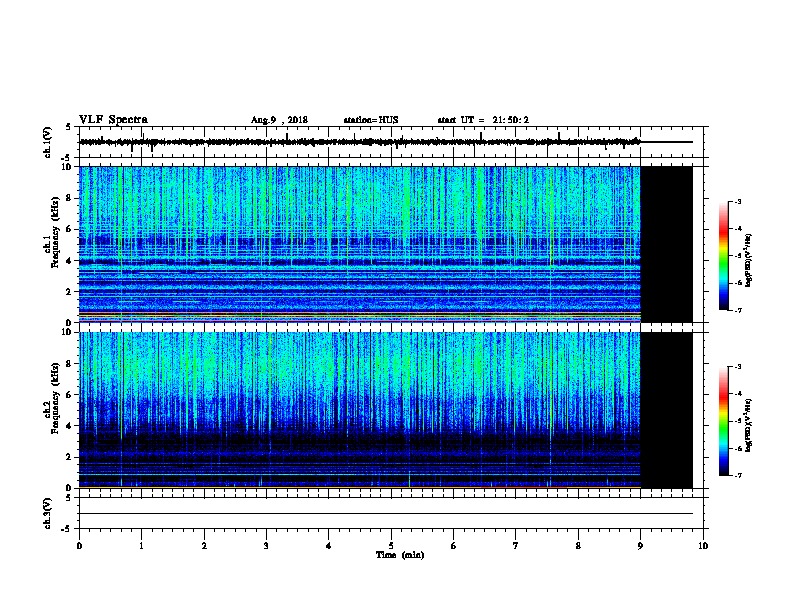The width and height of the screenshot is (792, 612).
Task: Click the ch.2 spectrogram color scale bar
Action: click(x=723, y=421)
